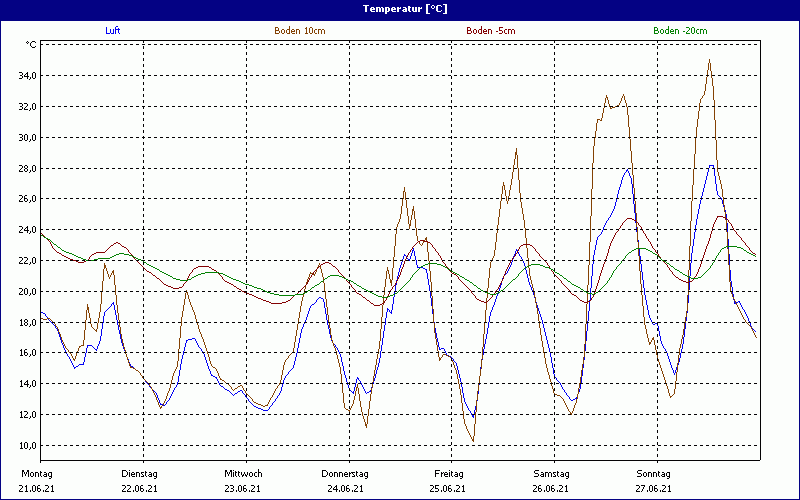Click the 18,0 y-axis value

[x=27, y=322]
